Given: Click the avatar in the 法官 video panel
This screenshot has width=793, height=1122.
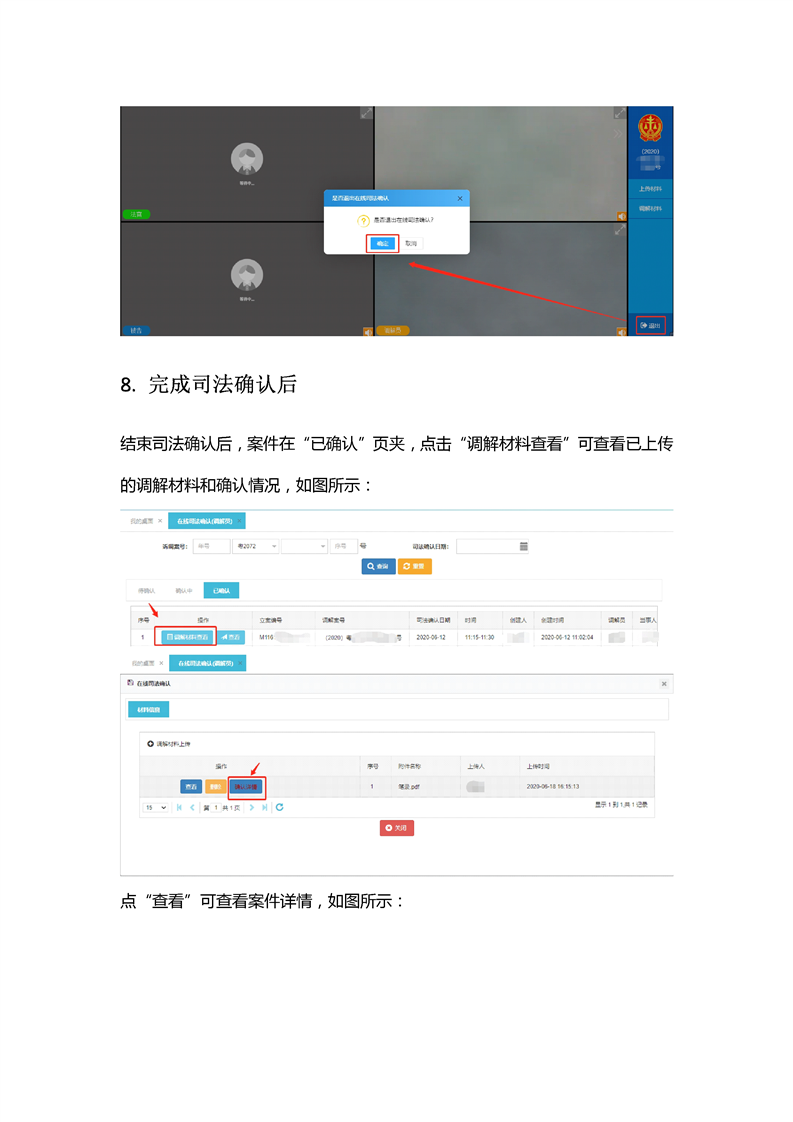Looking at the screenshot, I should coord(247,159).
